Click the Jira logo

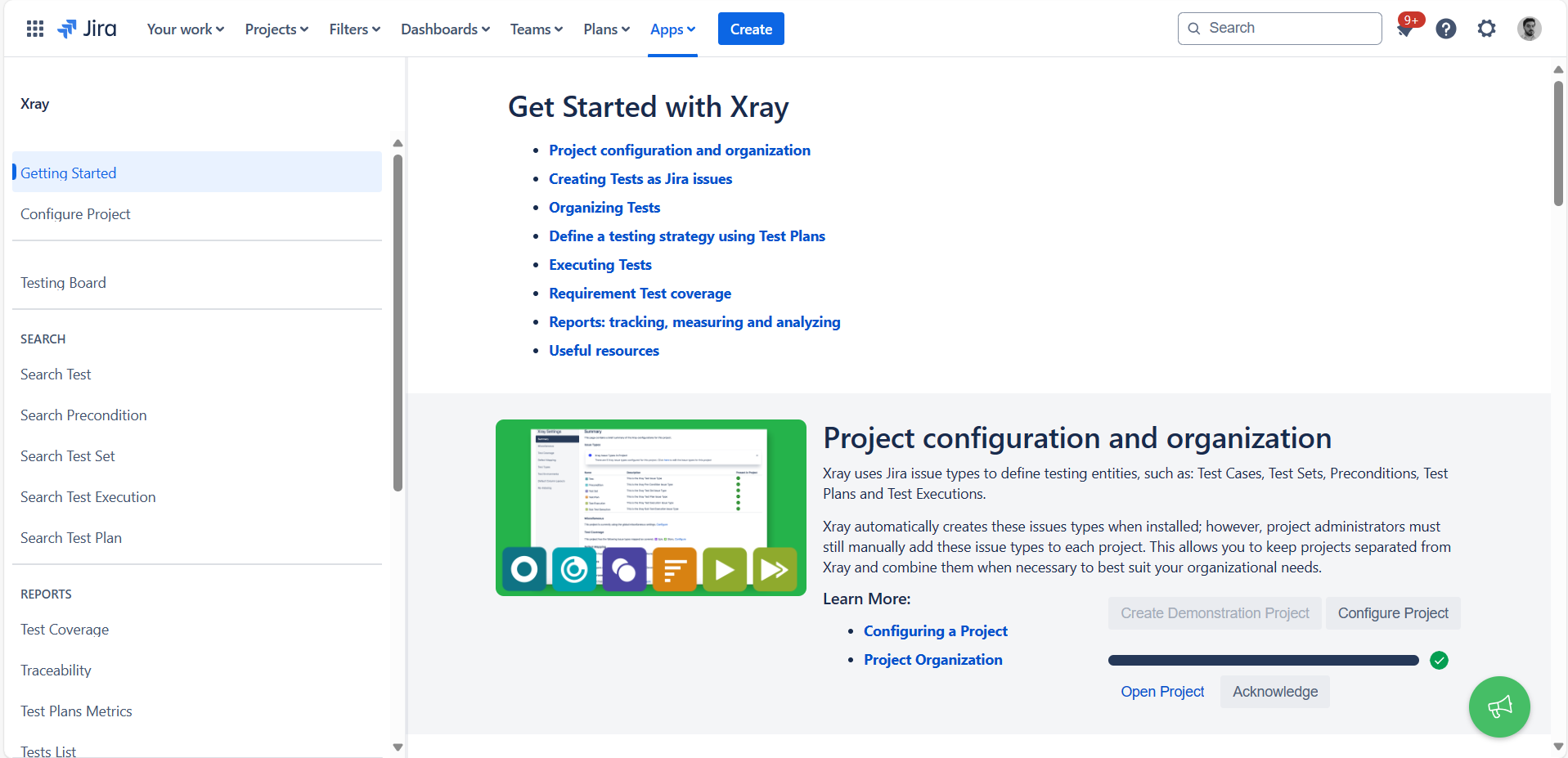[87, 29]
